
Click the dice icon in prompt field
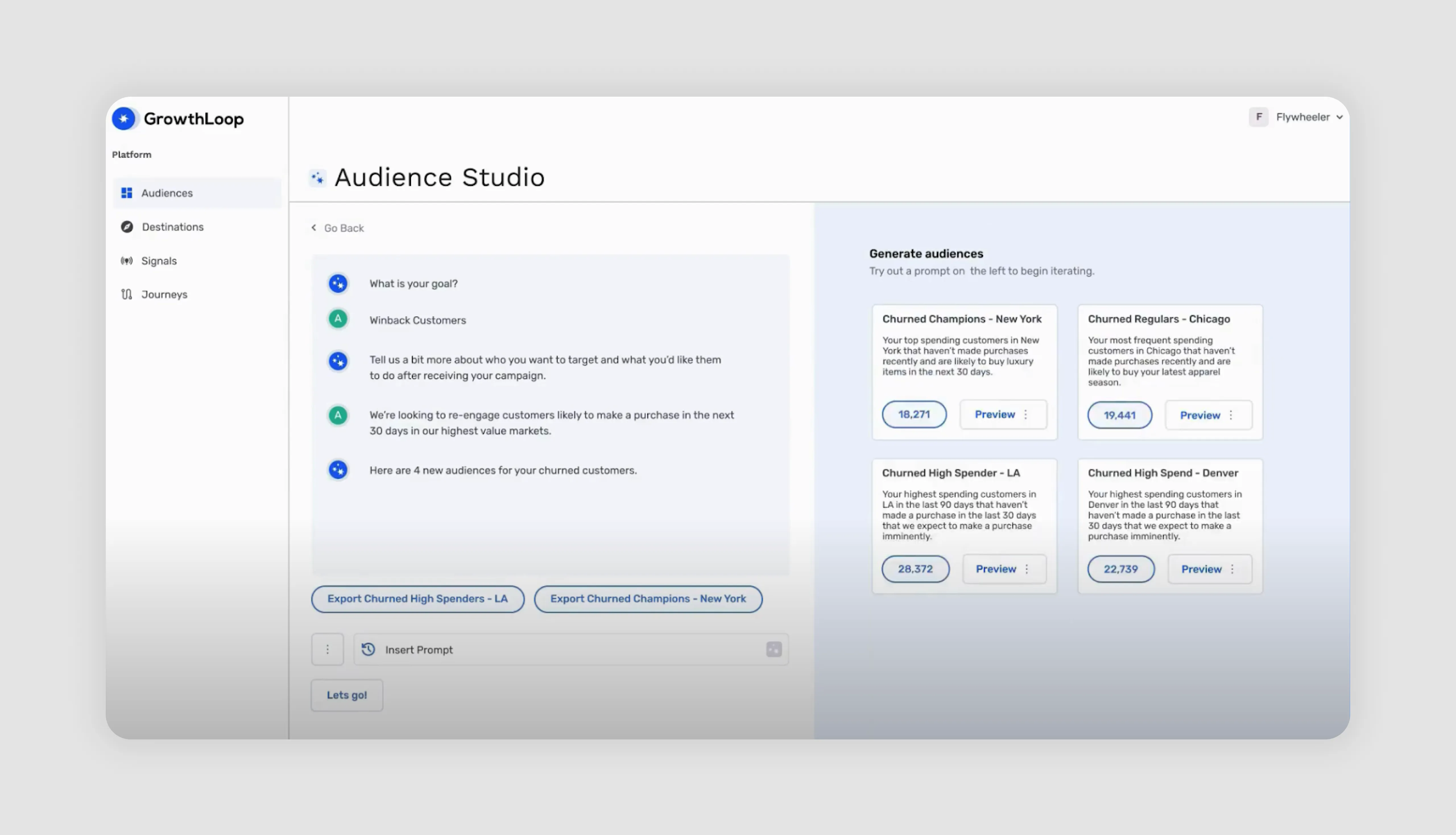pos(773,649)
